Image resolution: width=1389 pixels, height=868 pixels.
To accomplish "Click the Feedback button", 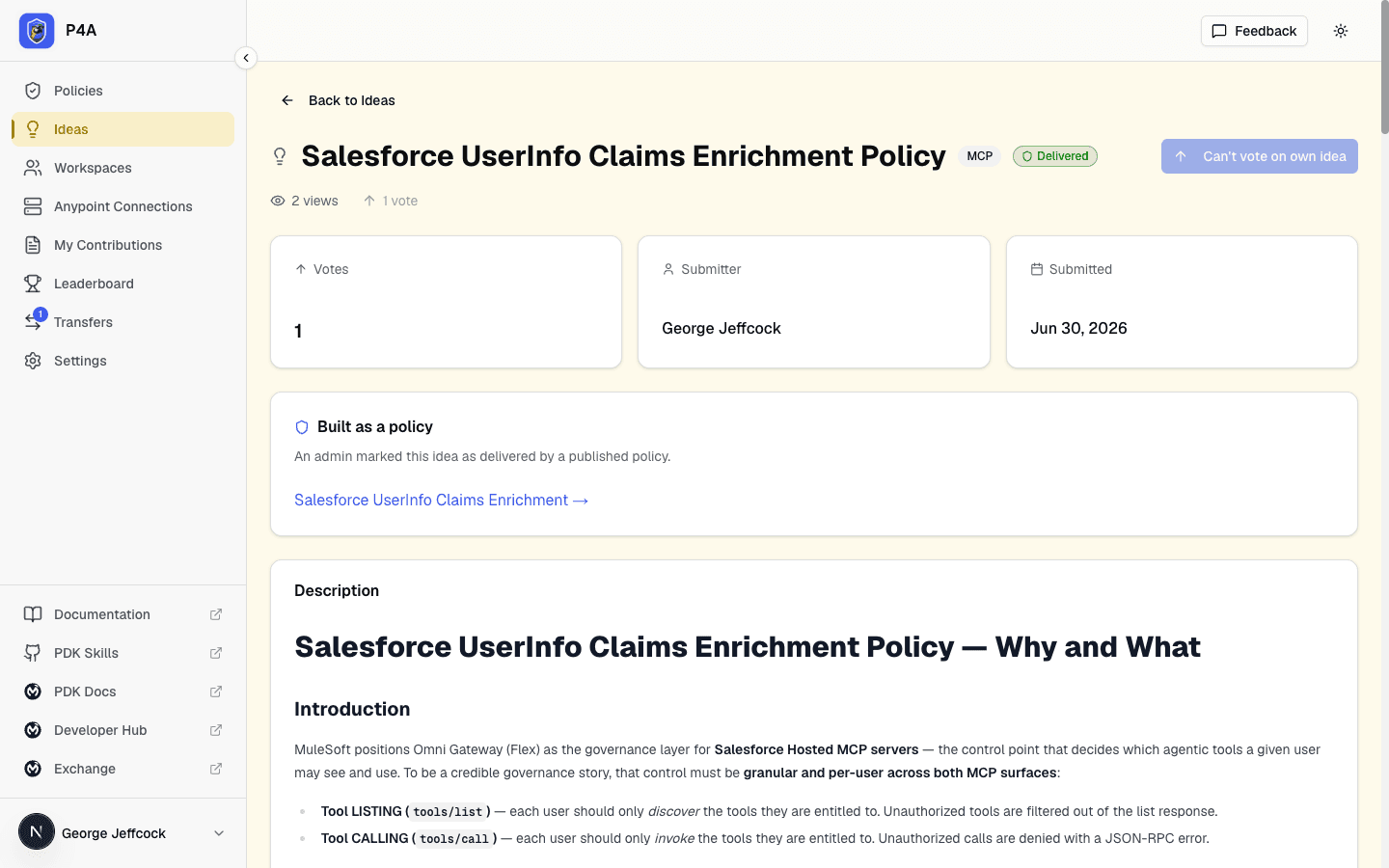I will [x=1254, y=31].
